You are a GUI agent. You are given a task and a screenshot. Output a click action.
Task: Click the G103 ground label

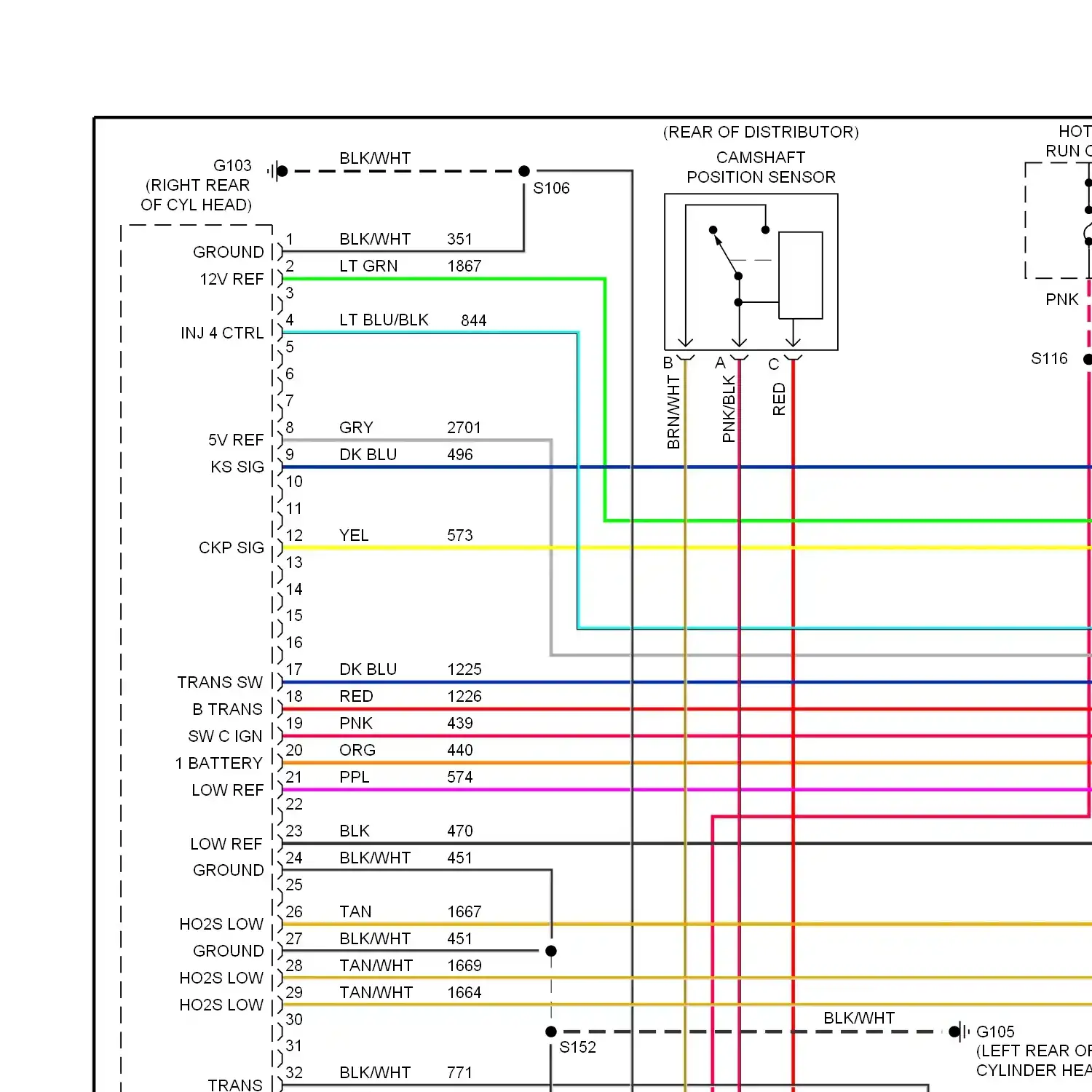232,165
